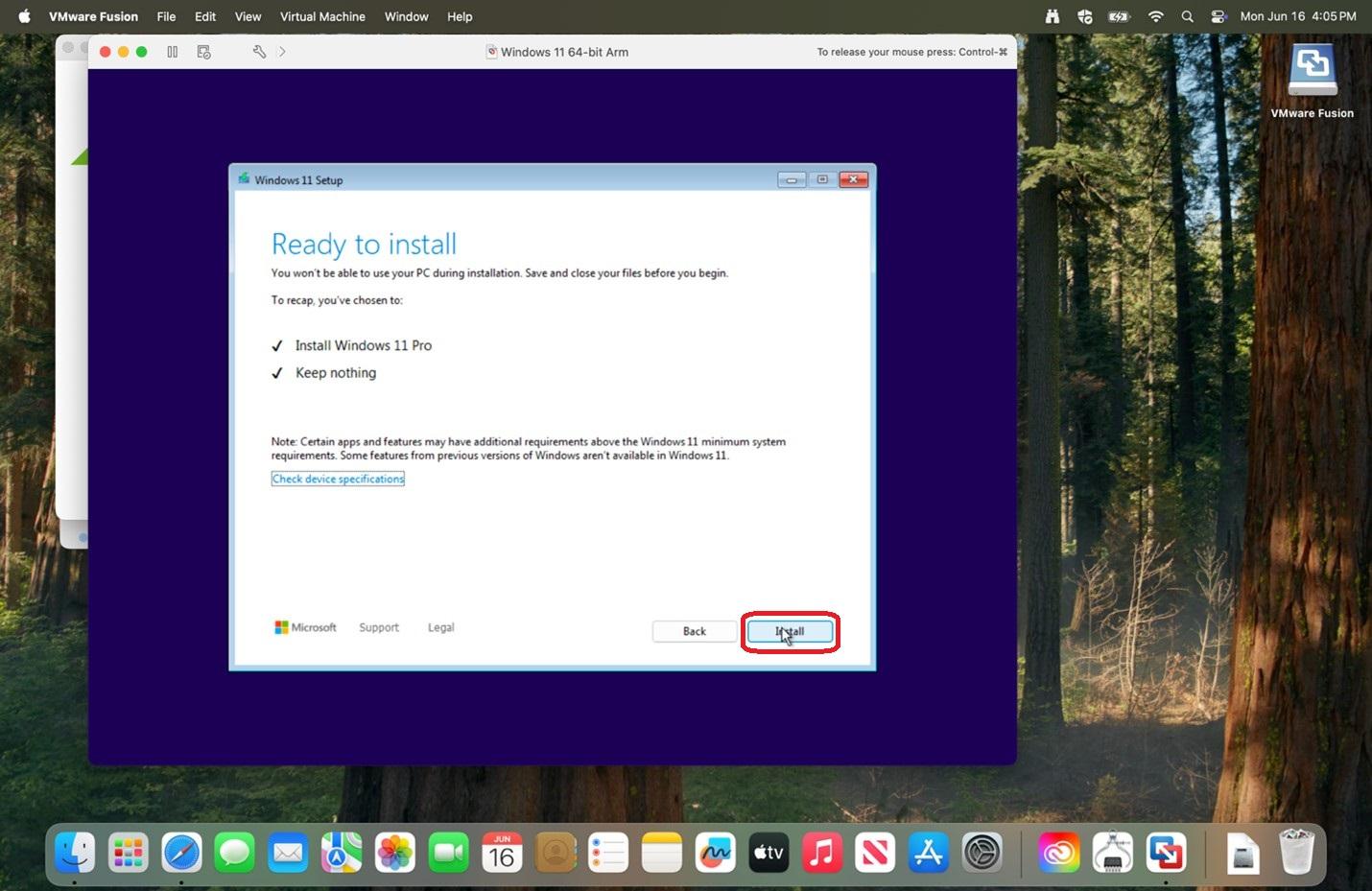Screen dimensions: 1372x891
Task: Open the Legal link in Setup
Action: 441,627
